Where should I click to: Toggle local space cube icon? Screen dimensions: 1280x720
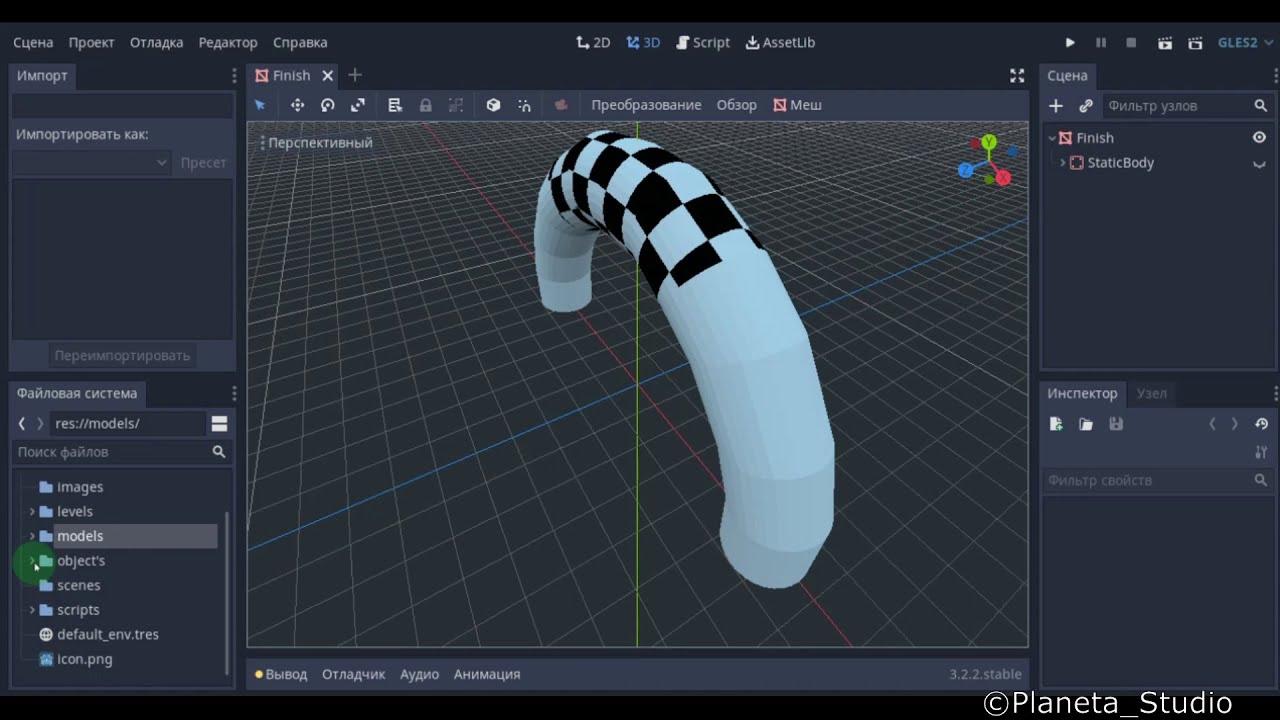(493, 105)
